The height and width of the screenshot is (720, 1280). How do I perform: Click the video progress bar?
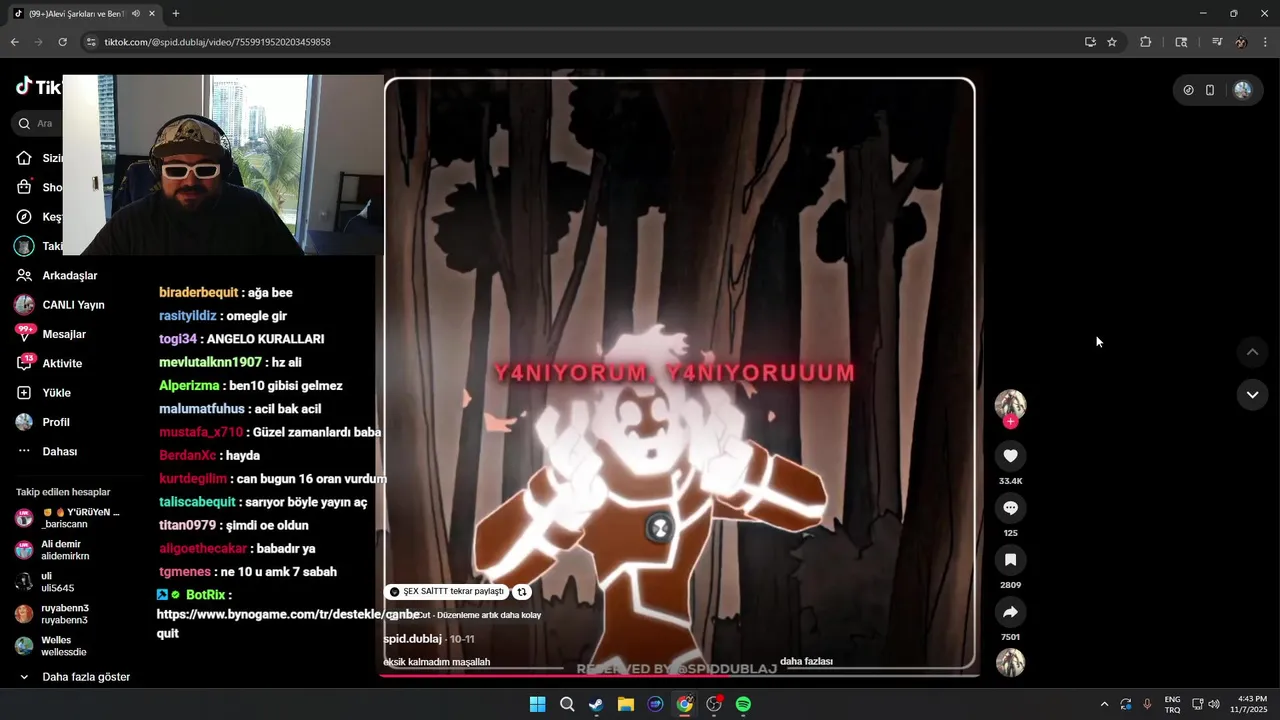680,674
